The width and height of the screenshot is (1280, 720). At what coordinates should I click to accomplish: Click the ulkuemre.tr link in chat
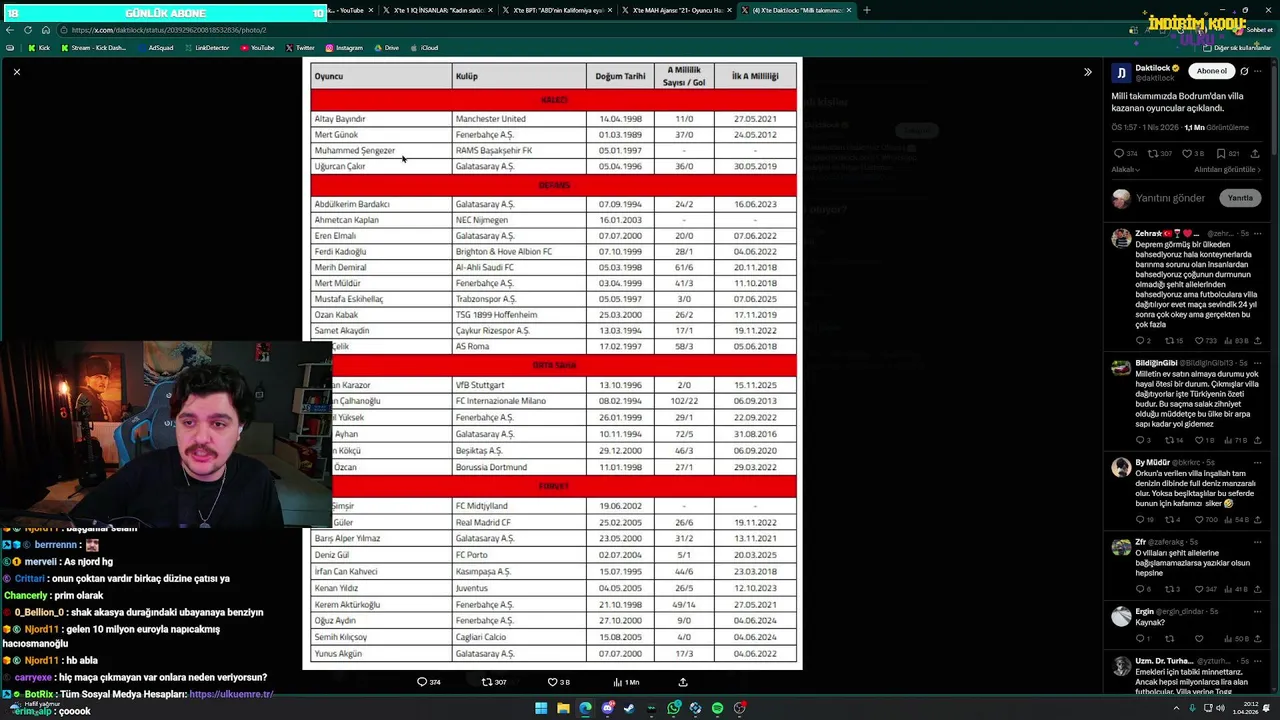tap(231, 694)
